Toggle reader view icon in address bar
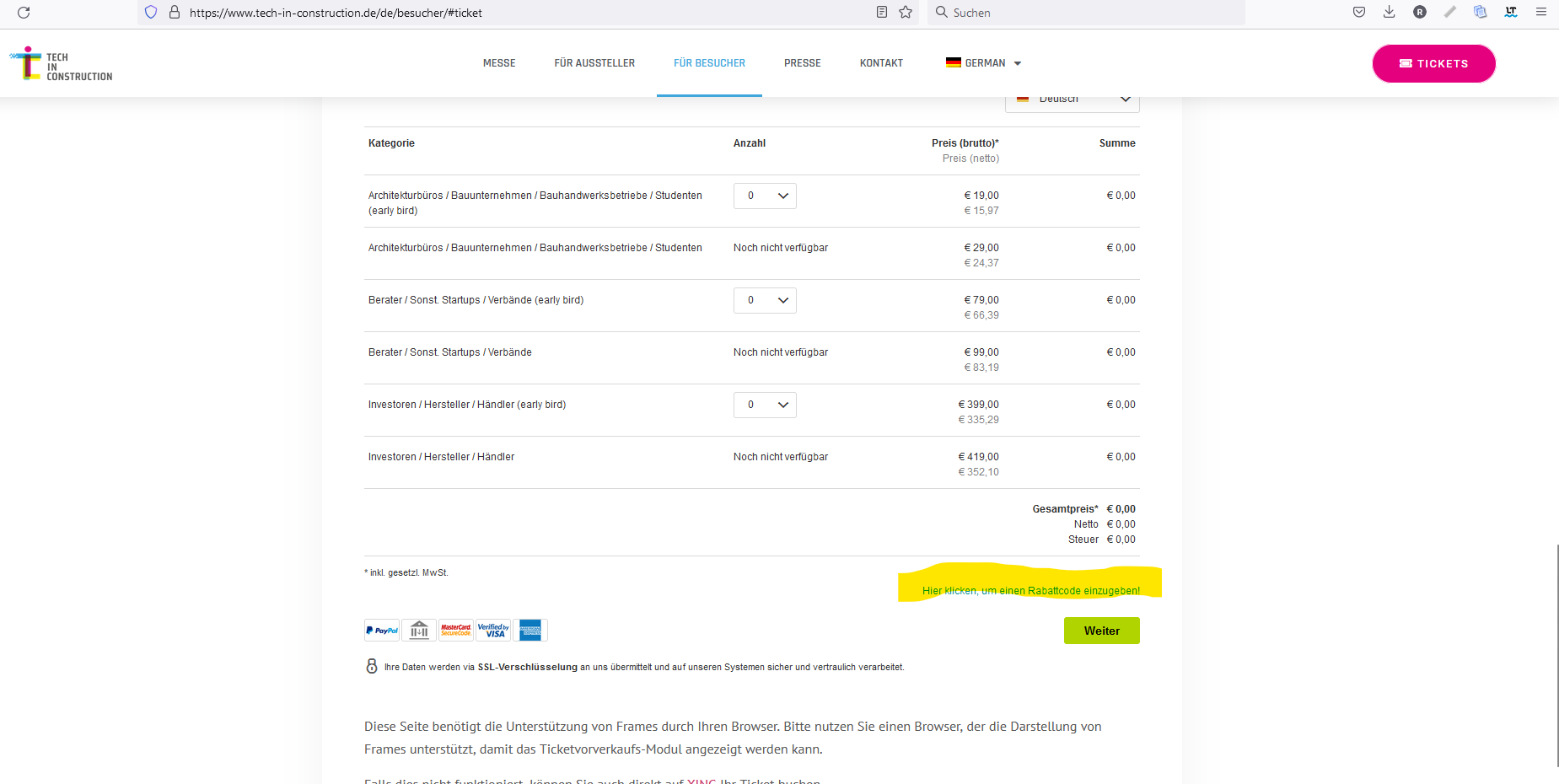 882,12
